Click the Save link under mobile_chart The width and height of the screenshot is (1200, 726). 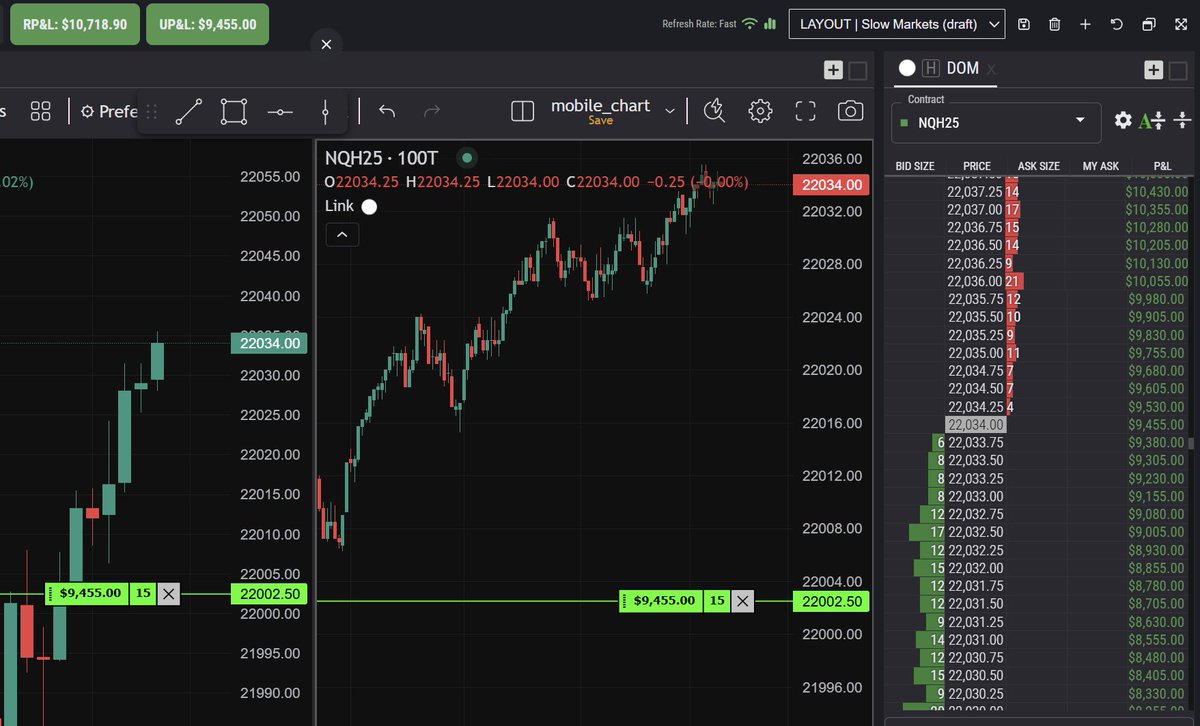click(x=600, y=121)
